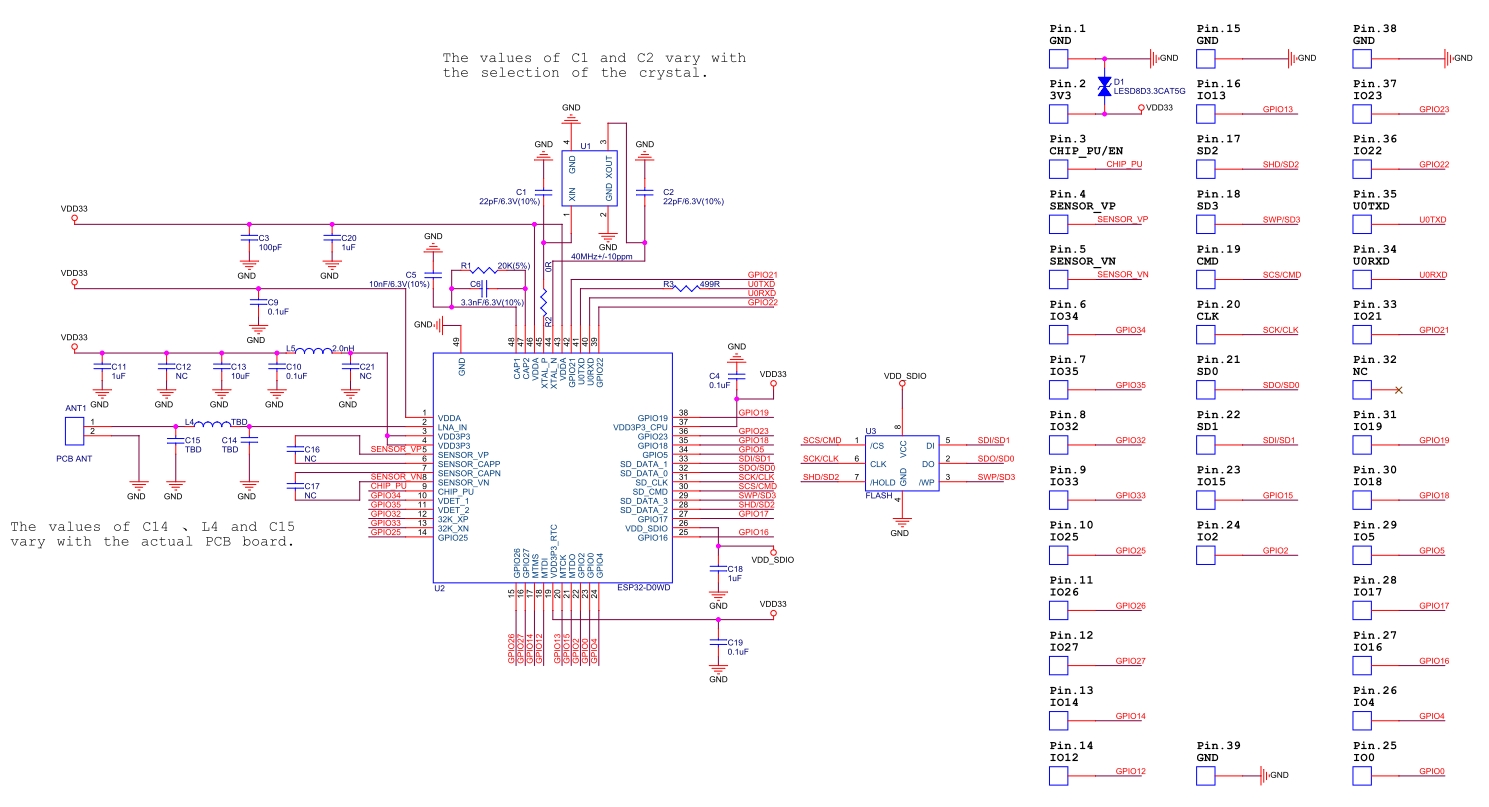This screenshot has width=1489, height=807.
Task: Select the crystal selection note text
Action: tap(594, 65)
